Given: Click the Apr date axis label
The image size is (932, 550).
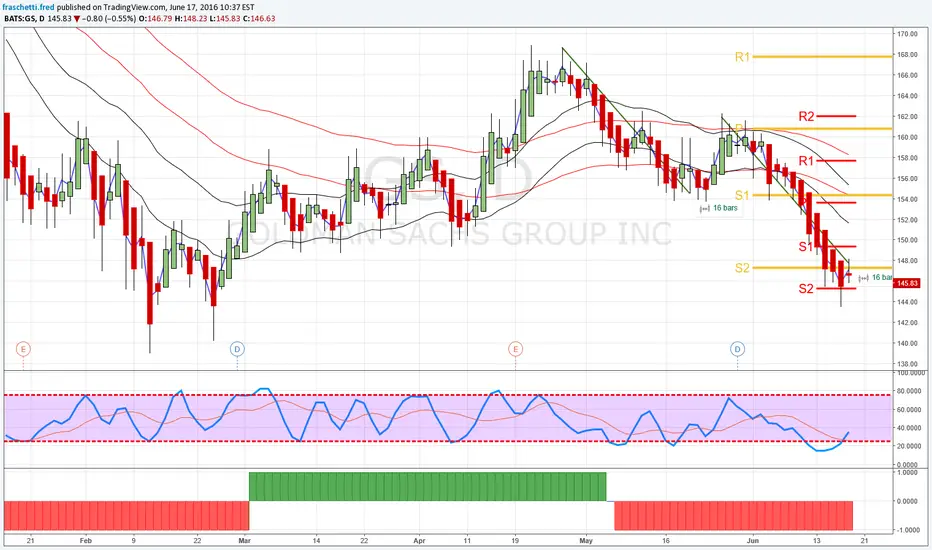Looking at the screenshot, I should 419,541.
